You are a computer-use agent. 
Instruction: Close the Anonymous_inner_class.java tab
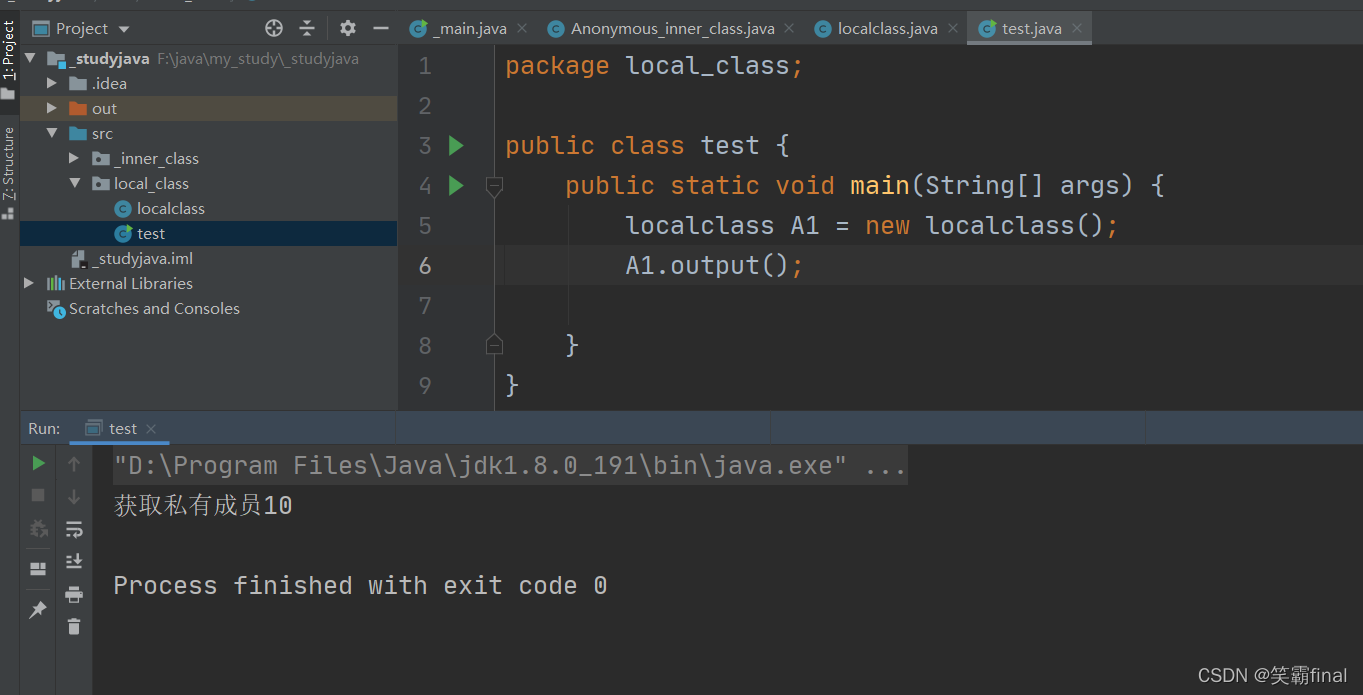(789, 28)
